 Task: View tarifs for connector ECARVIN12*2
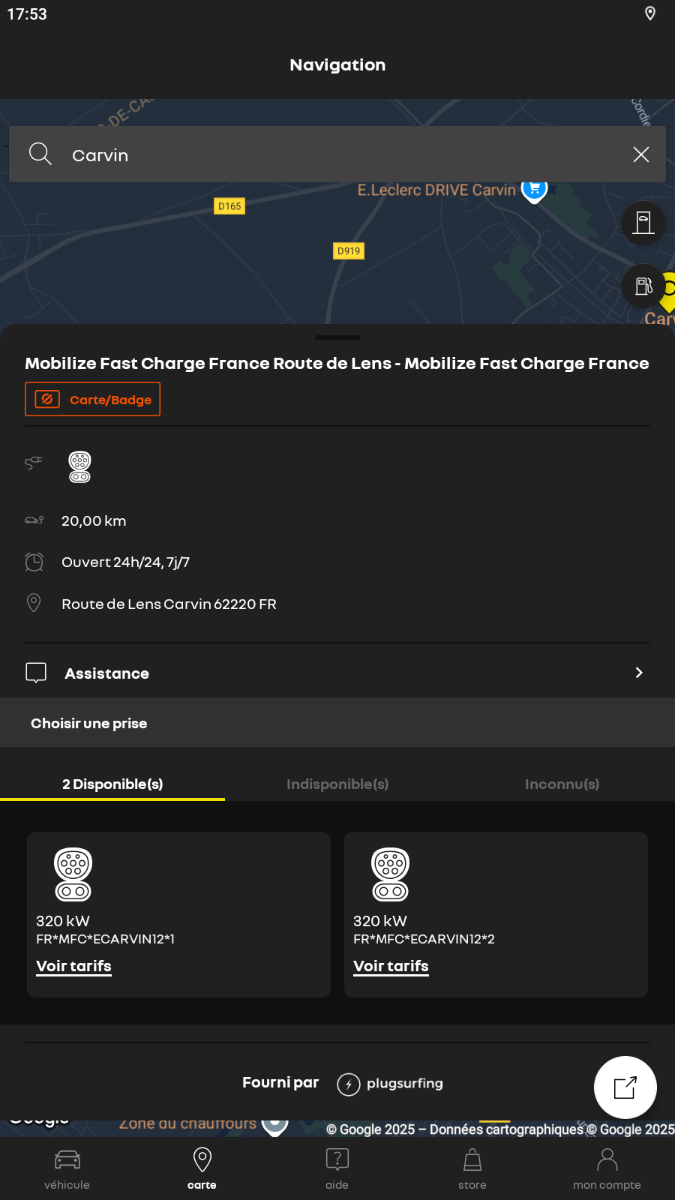tap(391, 966)
